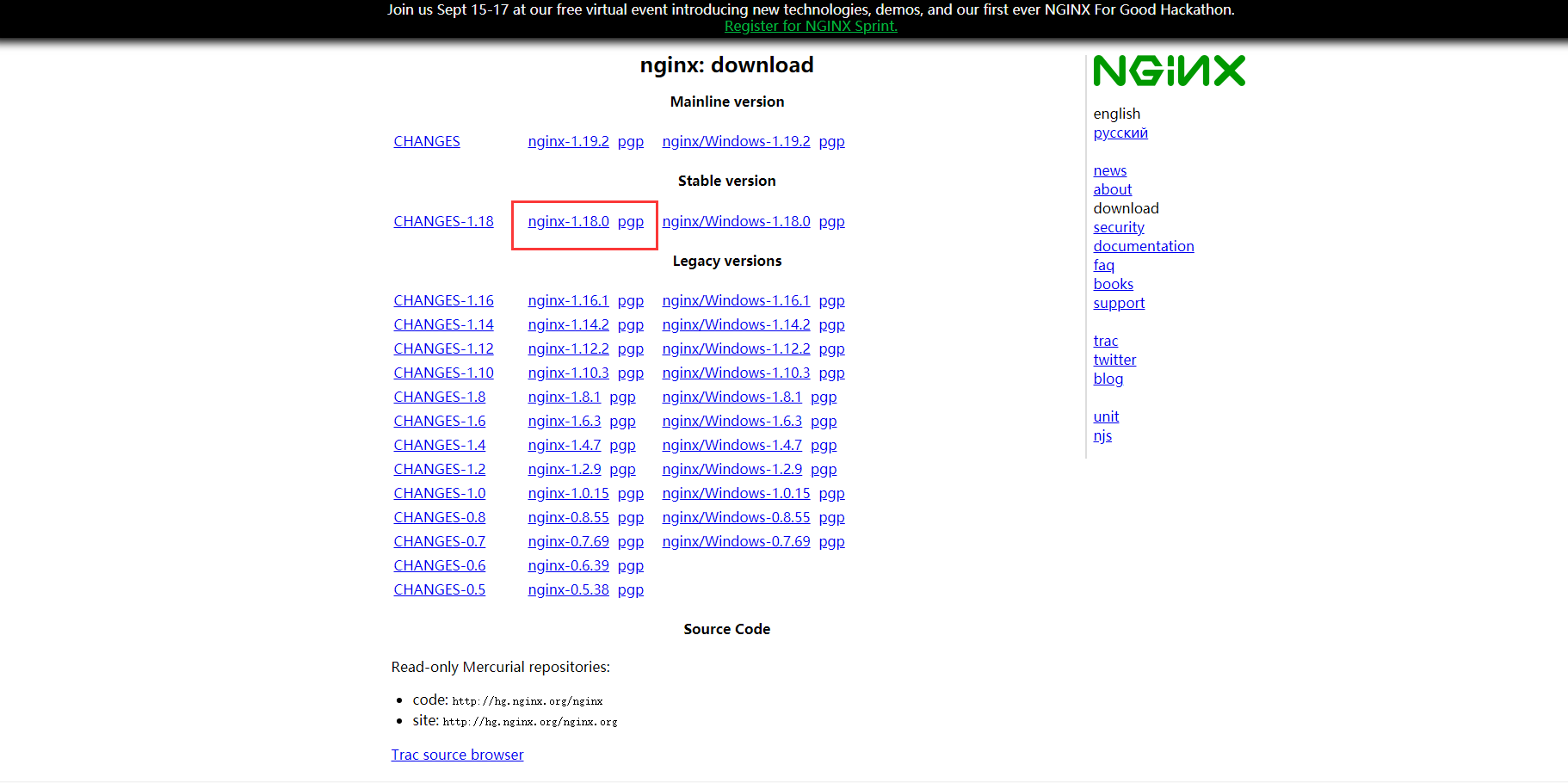Go to the about page
Image resolution: width=1568 pixels, height=783 pixels.
(x=1112, y=189)
